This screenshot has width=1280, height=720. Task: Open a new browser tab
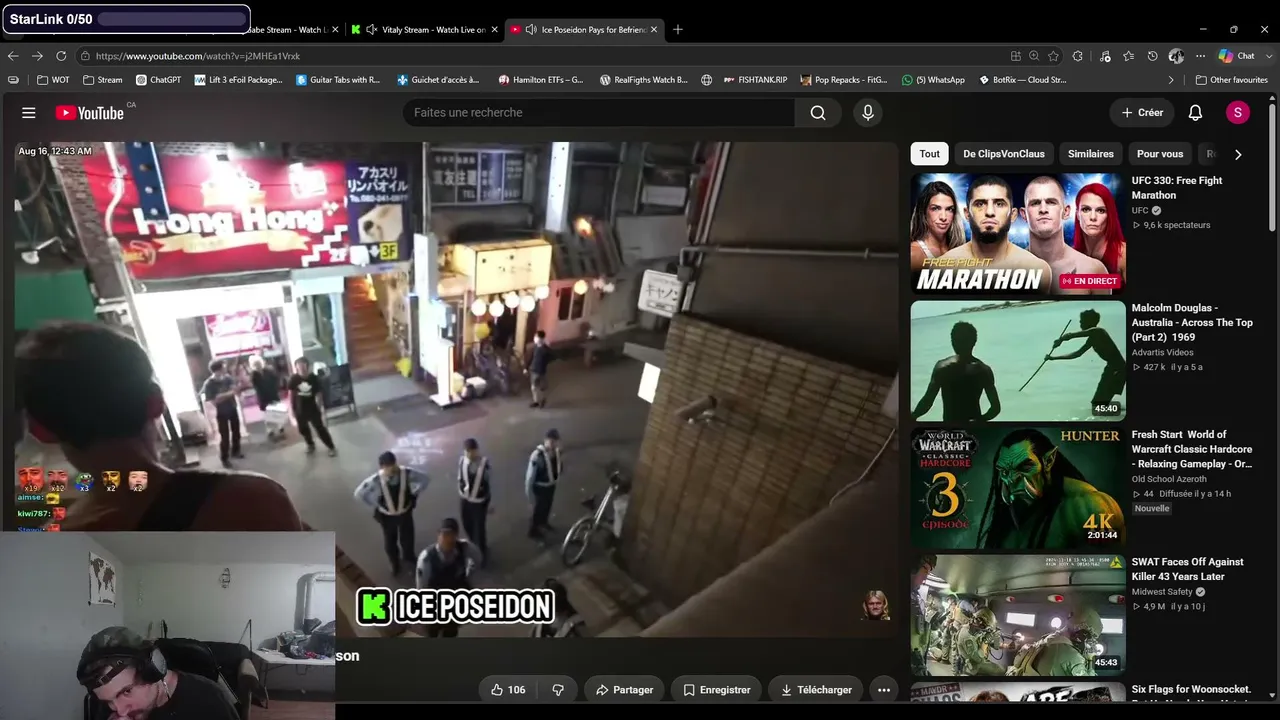678,30
